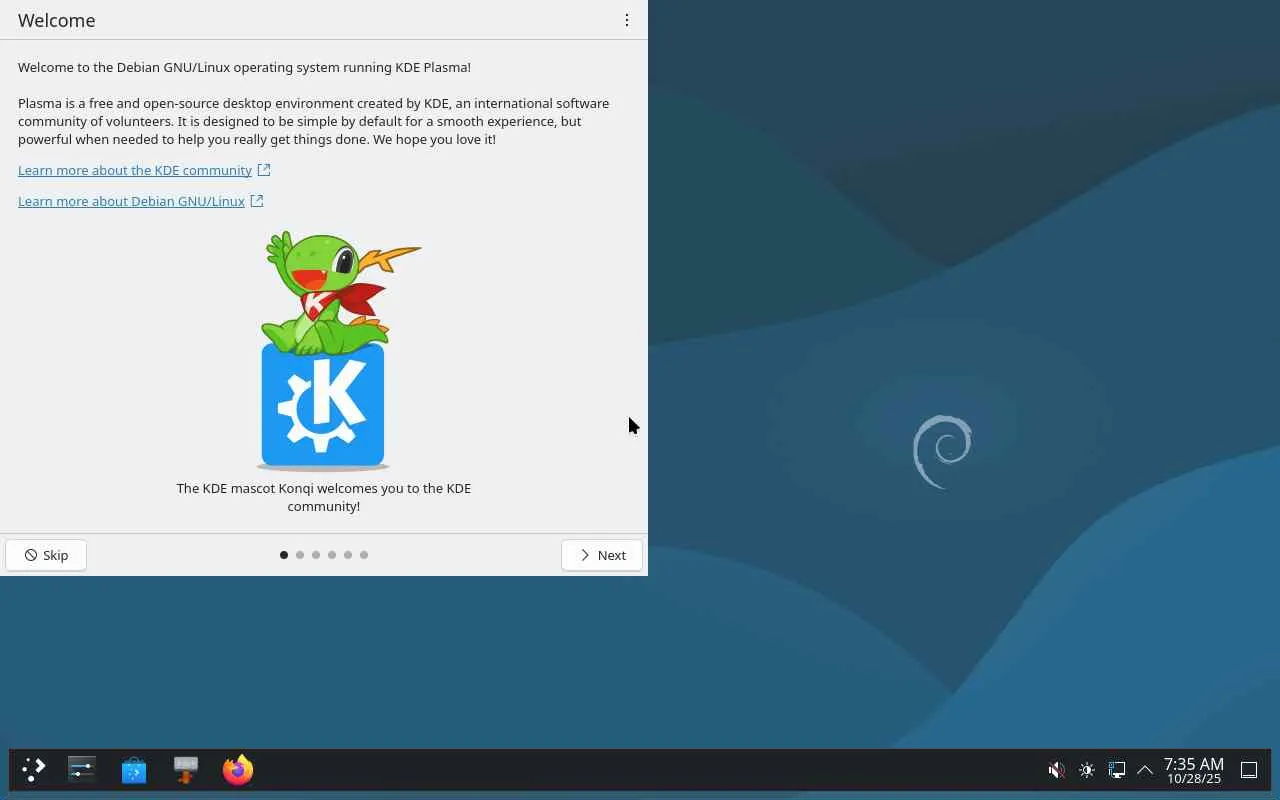This screenshot has width=1280, height=800.
Task: Jump to the fifth page indicator dot
Action: click(348, 555)
